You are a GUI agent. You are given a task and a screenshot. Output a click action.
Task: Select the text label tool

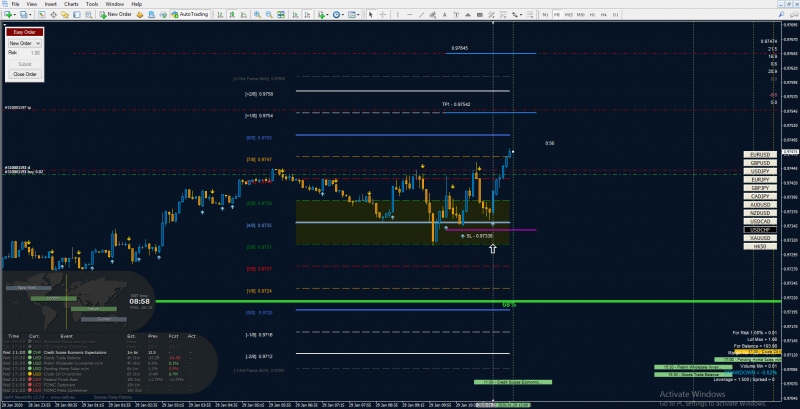(456, 15)
